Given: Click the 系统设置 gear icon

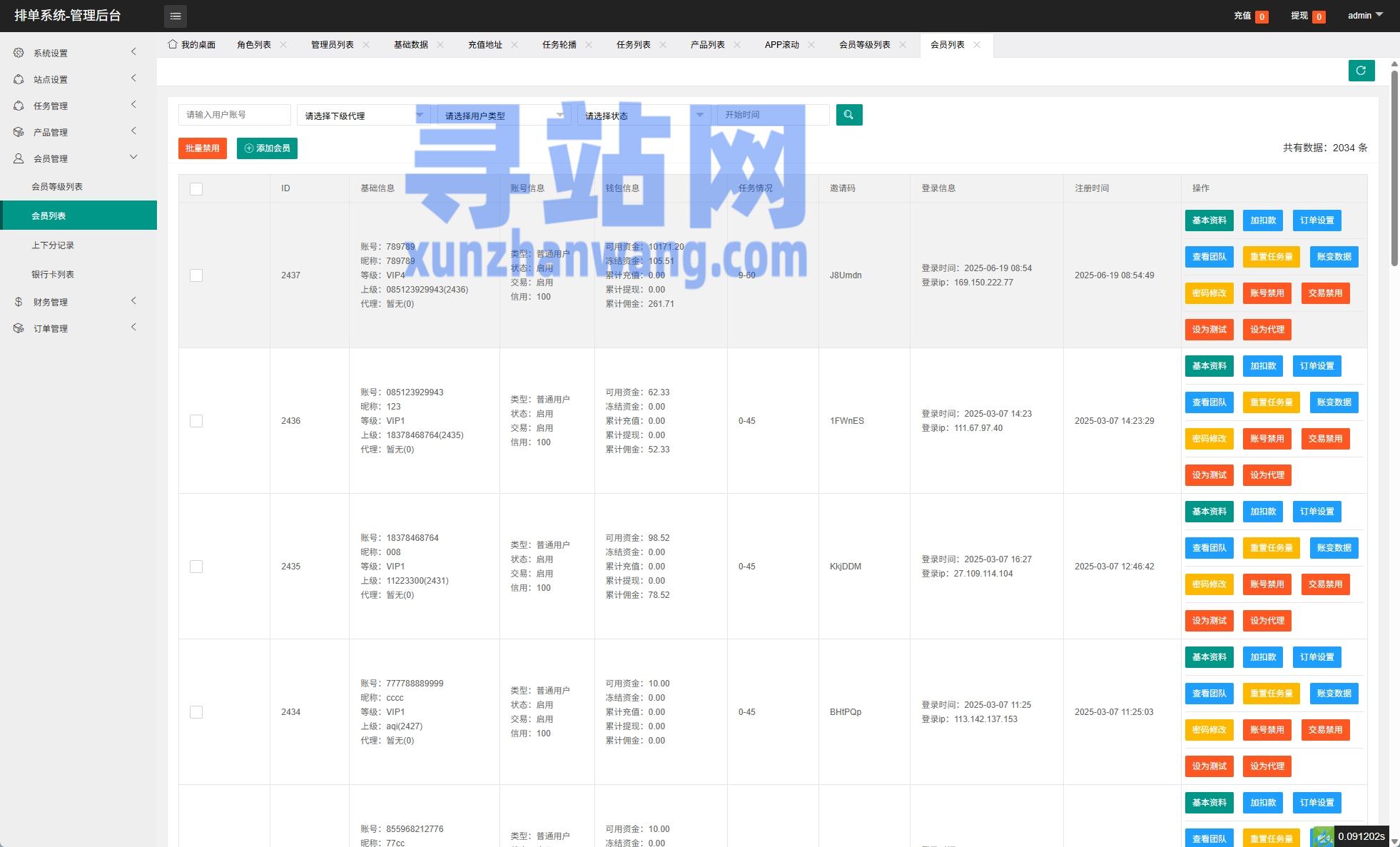Looking at the screenshot, I should [x=19, y=53].
